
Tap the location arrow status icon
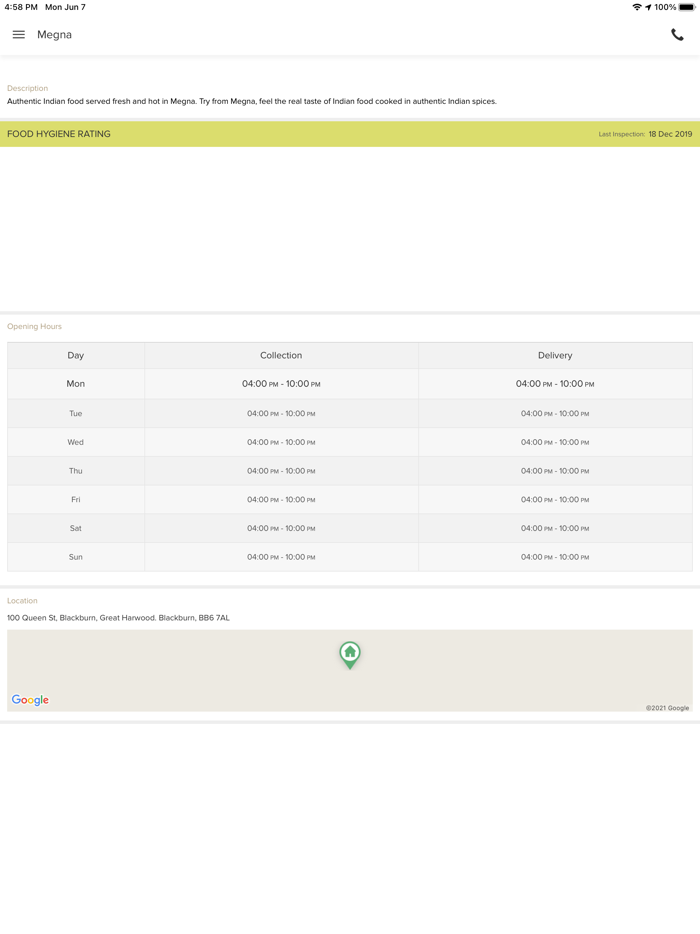(648, 7)
